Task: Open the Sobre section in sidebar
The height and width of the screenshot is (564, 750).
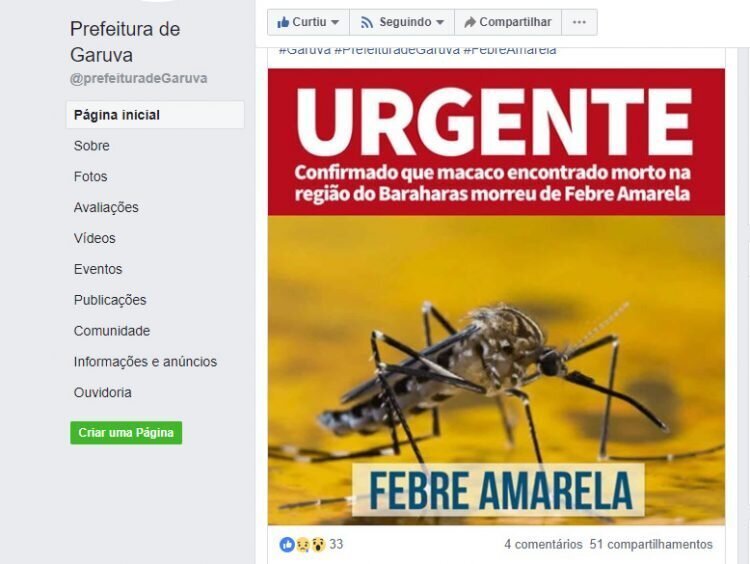Action: tap(92, 146)
